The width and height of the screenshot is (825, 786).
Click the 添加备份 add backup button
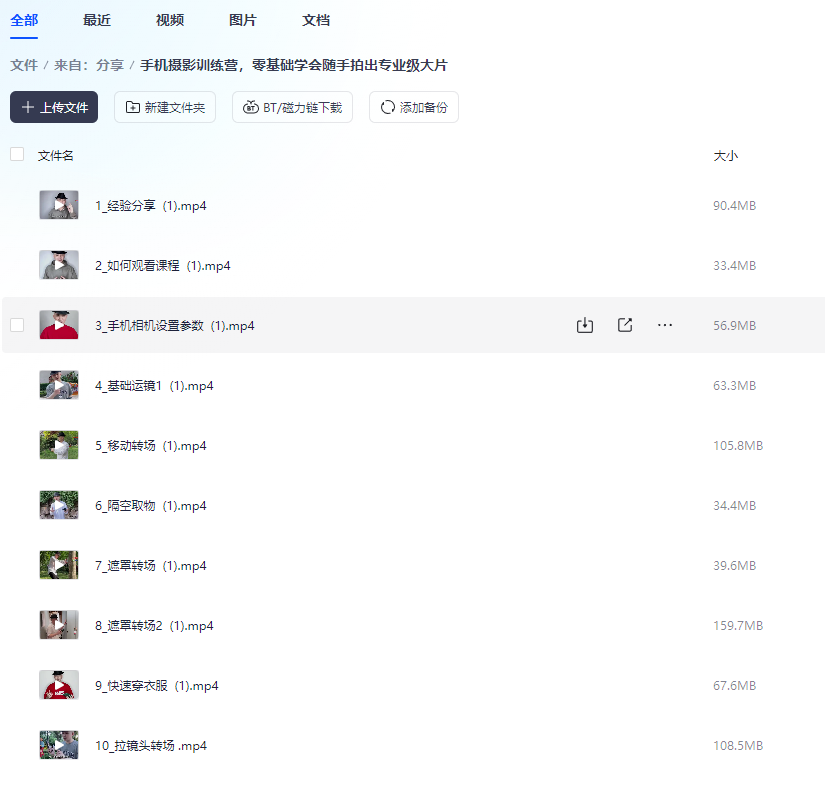413,107
